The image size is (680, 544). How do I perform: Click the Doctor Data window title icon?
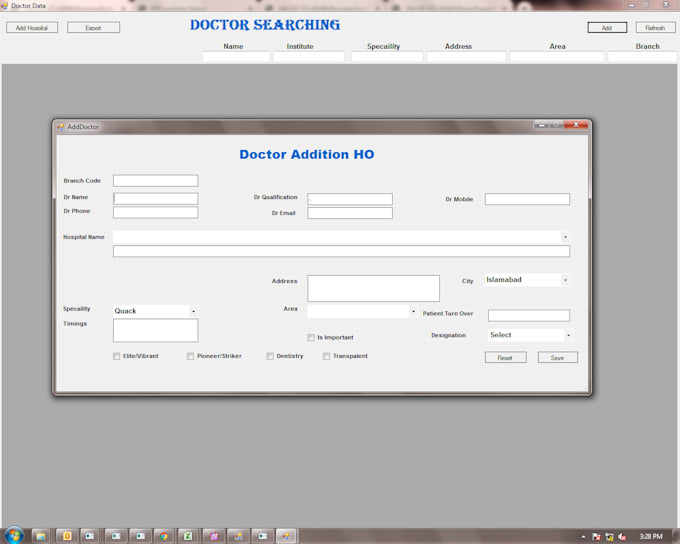tap(4, 6)
